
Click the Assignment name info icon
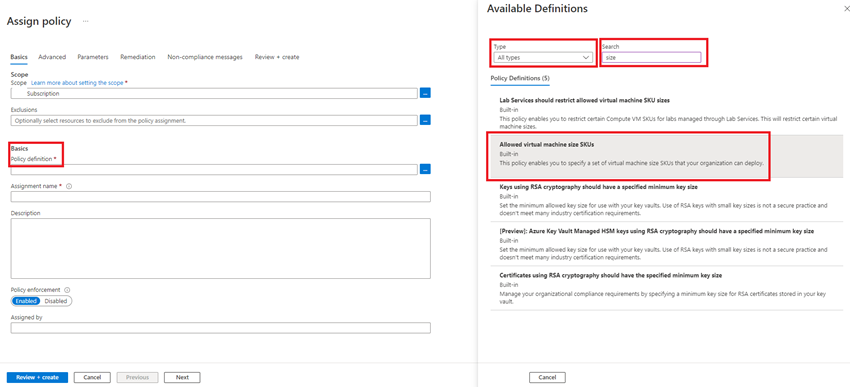click(69, 186)
